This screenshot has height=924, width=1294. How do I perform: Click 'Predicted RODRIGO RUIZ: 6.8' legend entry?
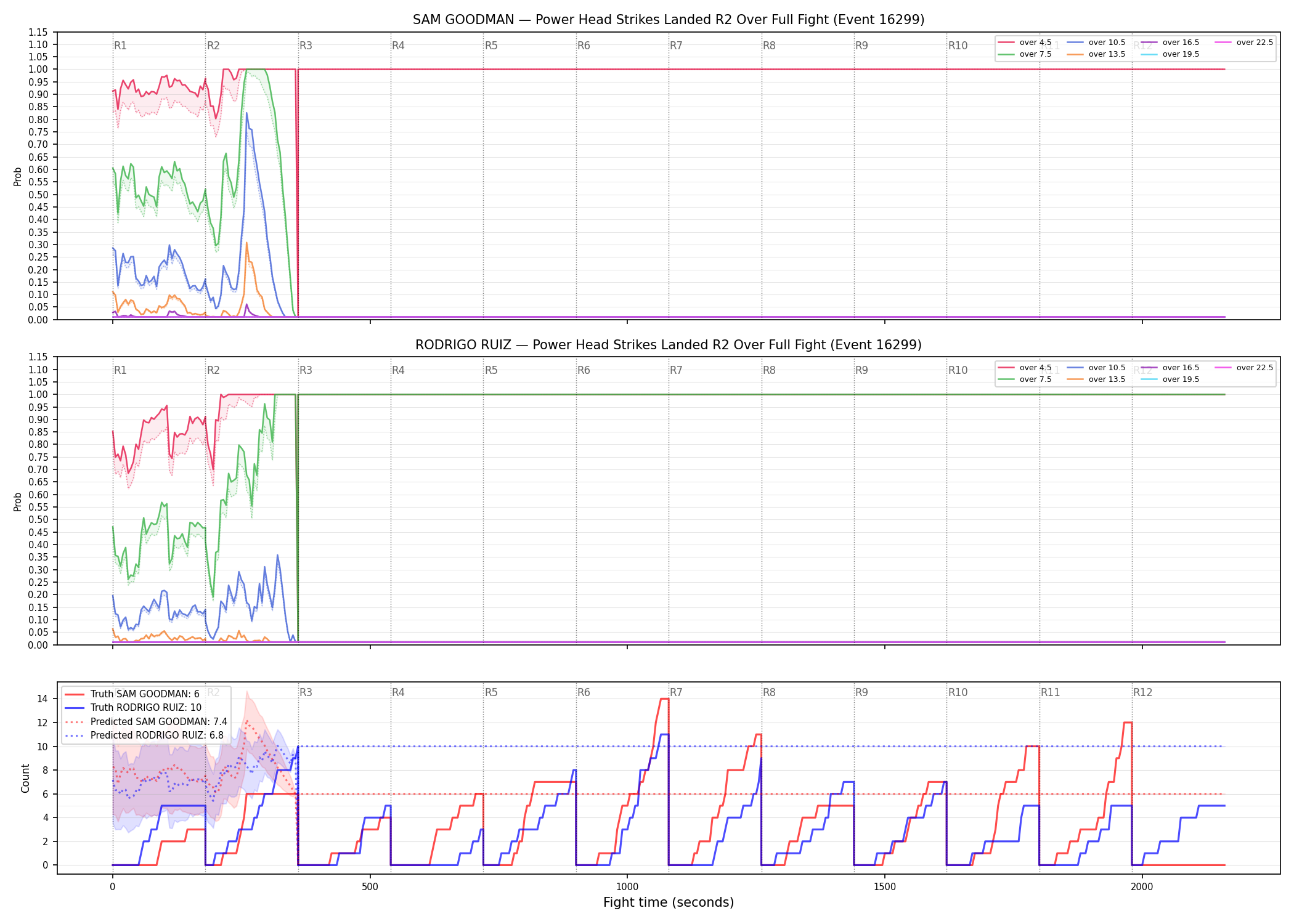pyautogui.click(x=144, y=736)
